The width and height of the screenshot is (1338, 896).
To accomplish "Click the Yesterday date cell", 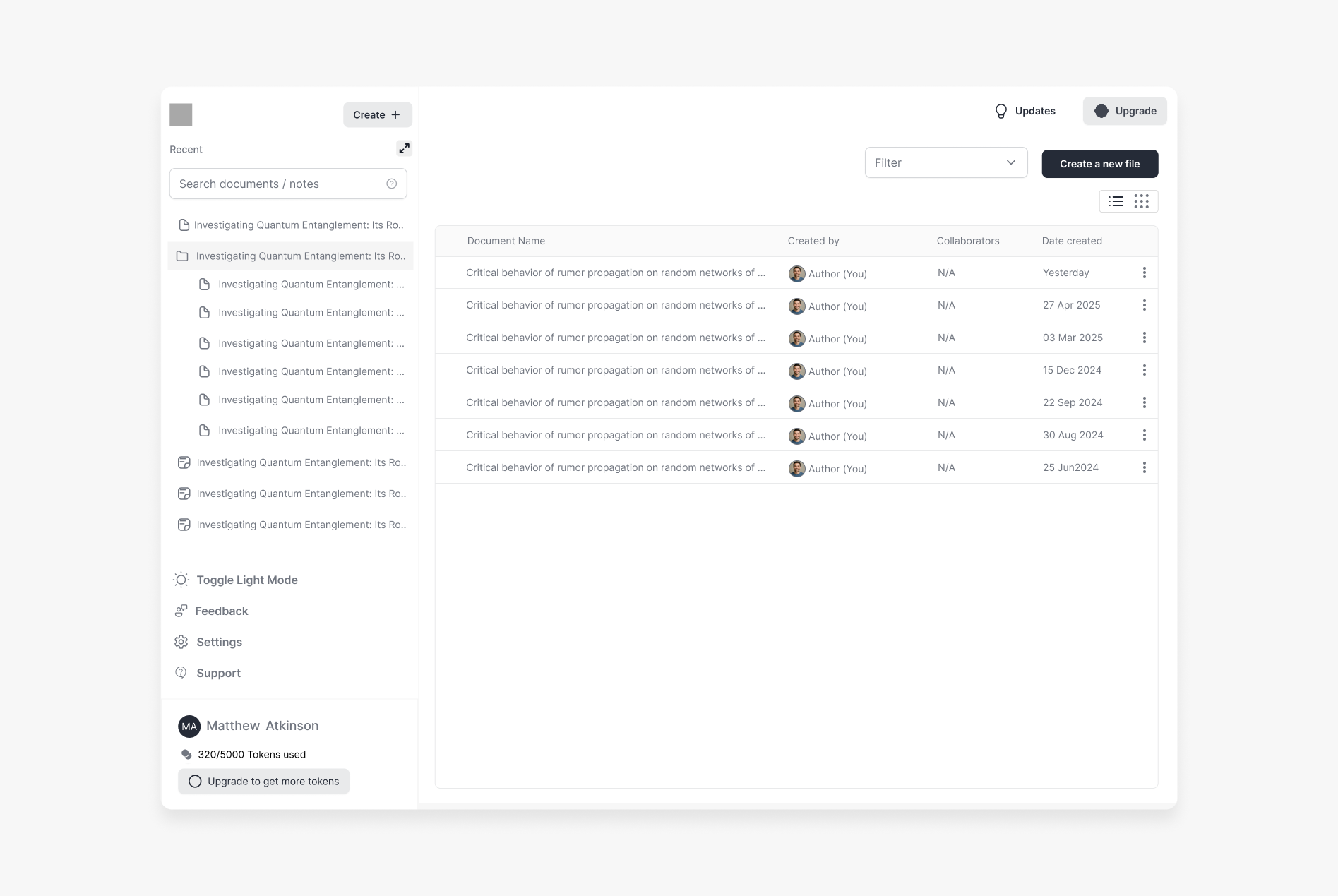I will (1066, 273).
